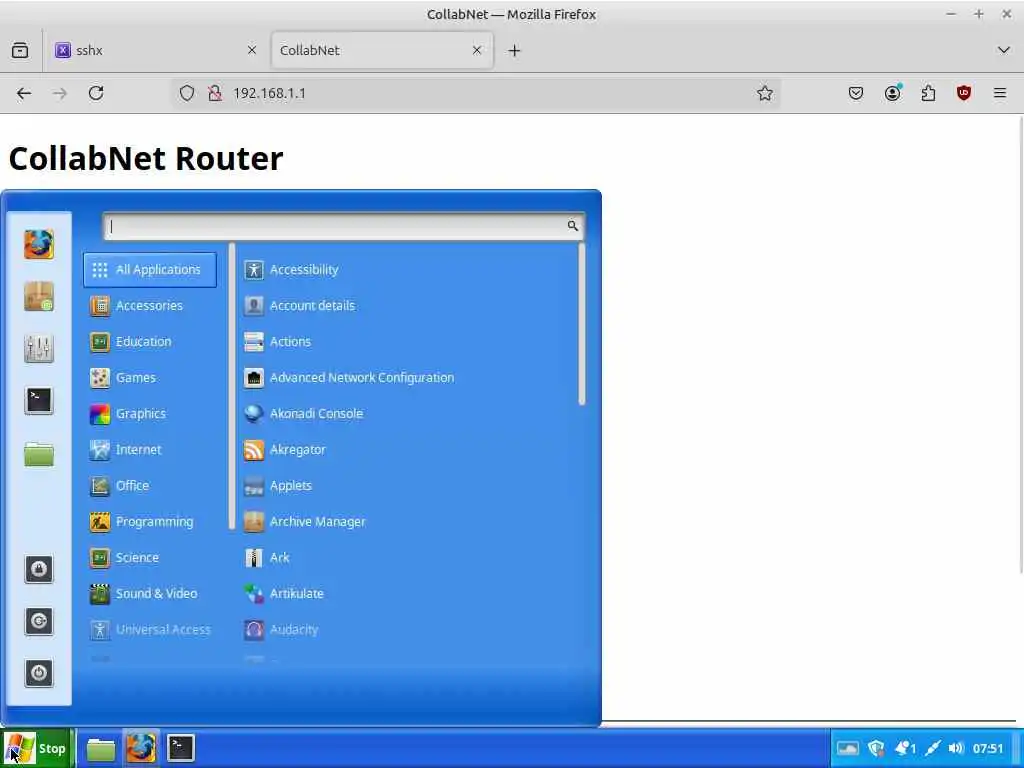The width and height of the screenshot is (1024, 768).
Task: Select the Sound & Video category
Action: point(150,593)
